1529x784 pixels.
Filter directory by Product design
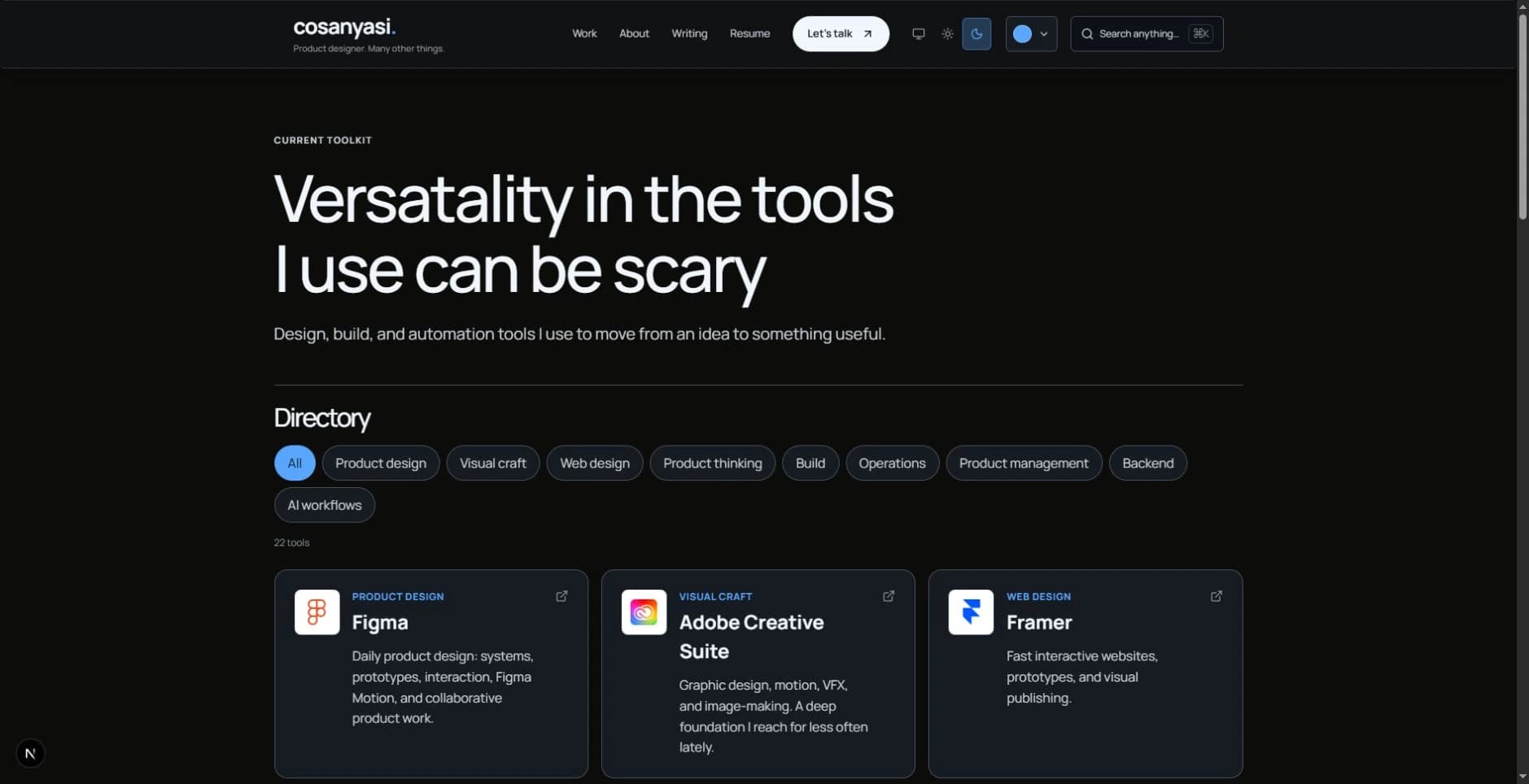381,463
